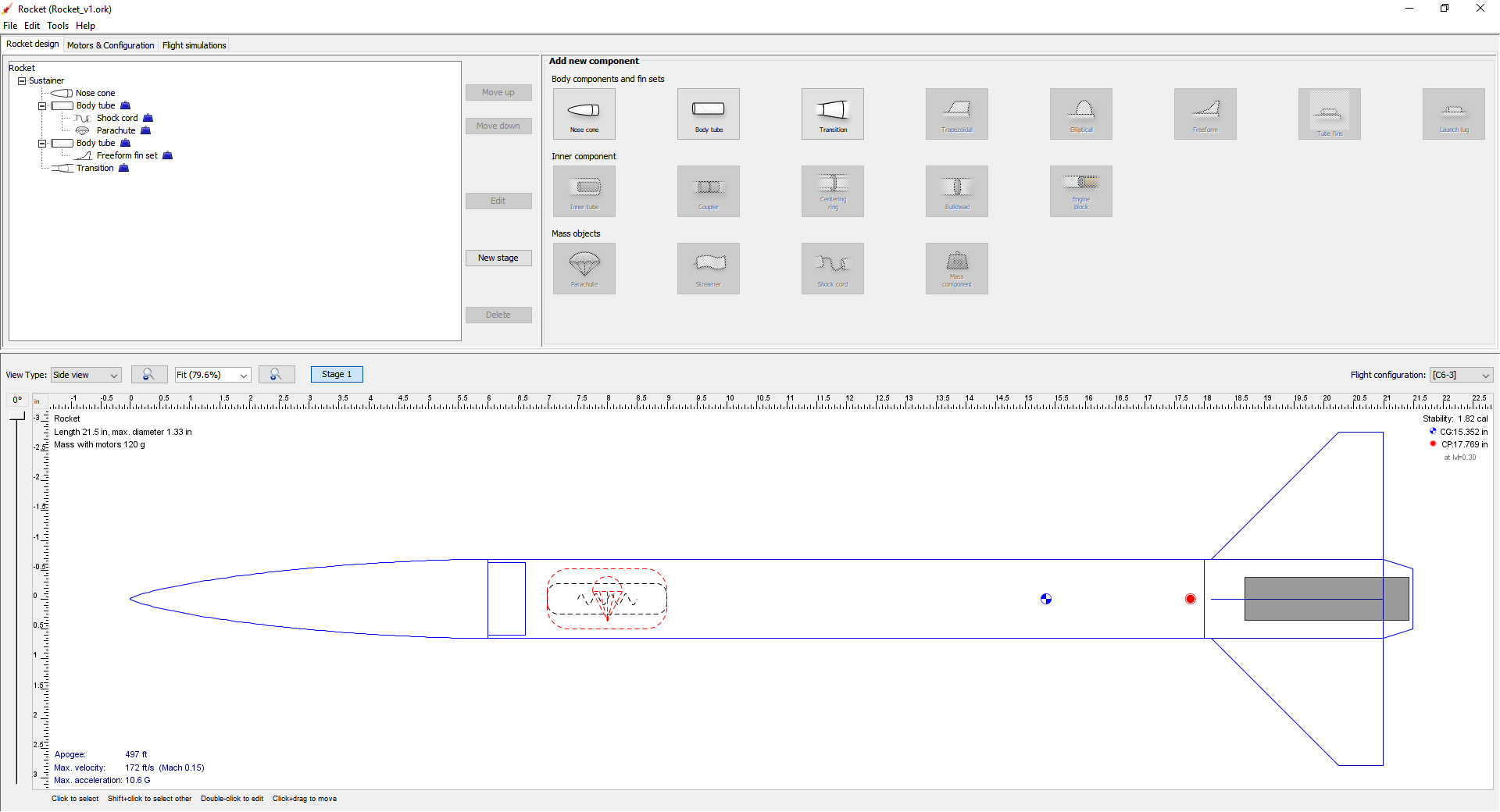
Task: Open the Tools menu
Action: (x=58, y=26)
